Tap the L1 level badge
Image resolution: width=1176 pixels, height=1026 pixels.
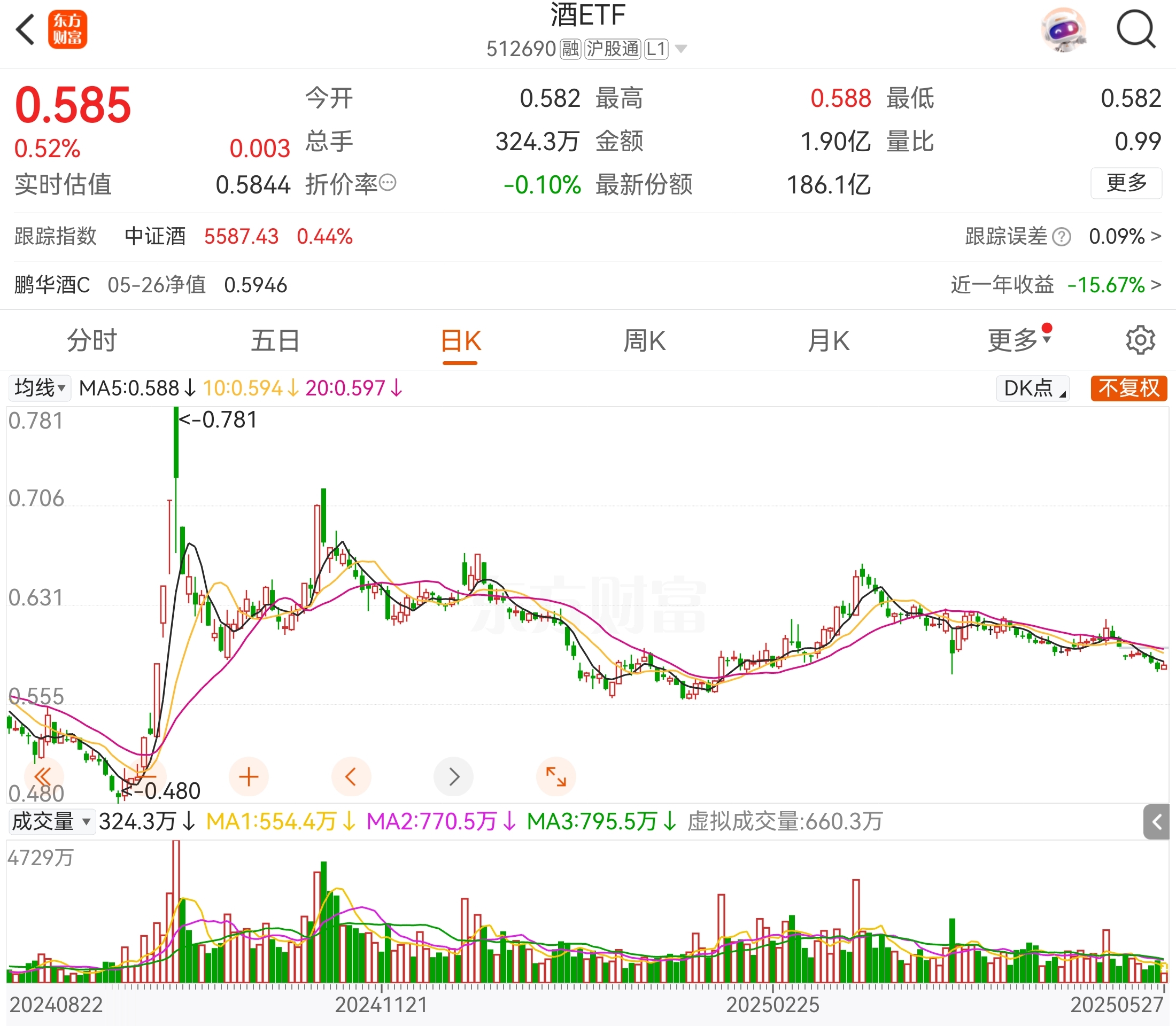pyautogui.click(x=656, y=49)
